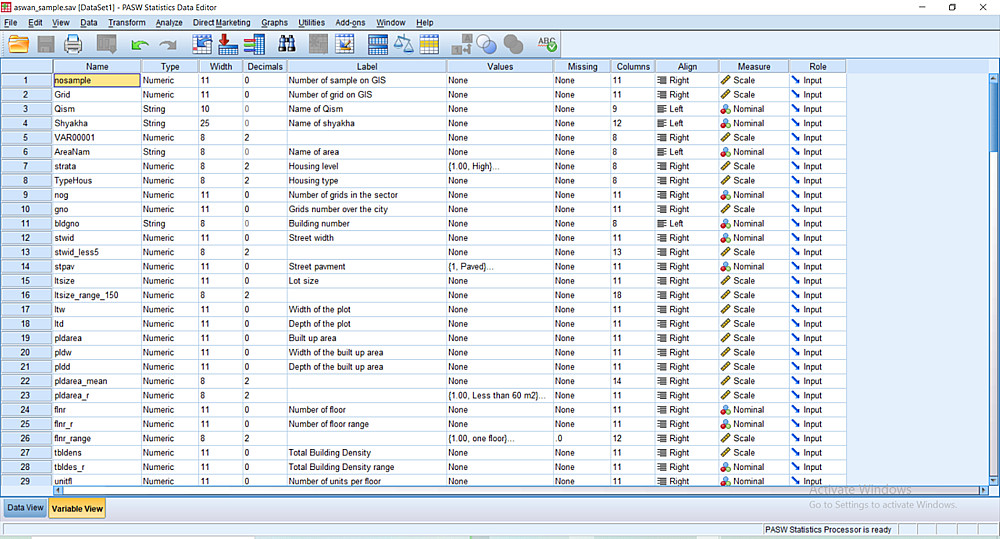Click the vertical scrollbar down arrow

point(993,480)
